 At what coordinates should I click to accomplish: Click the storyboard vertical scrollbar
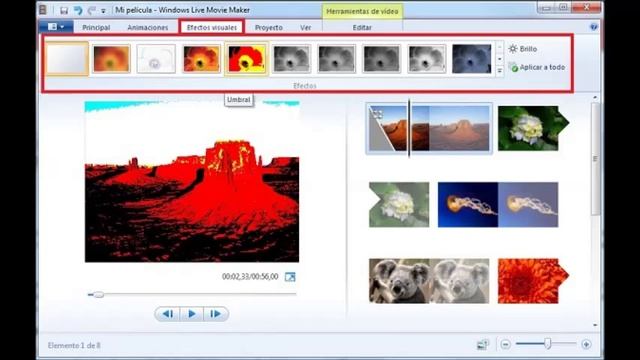[595, 158]
